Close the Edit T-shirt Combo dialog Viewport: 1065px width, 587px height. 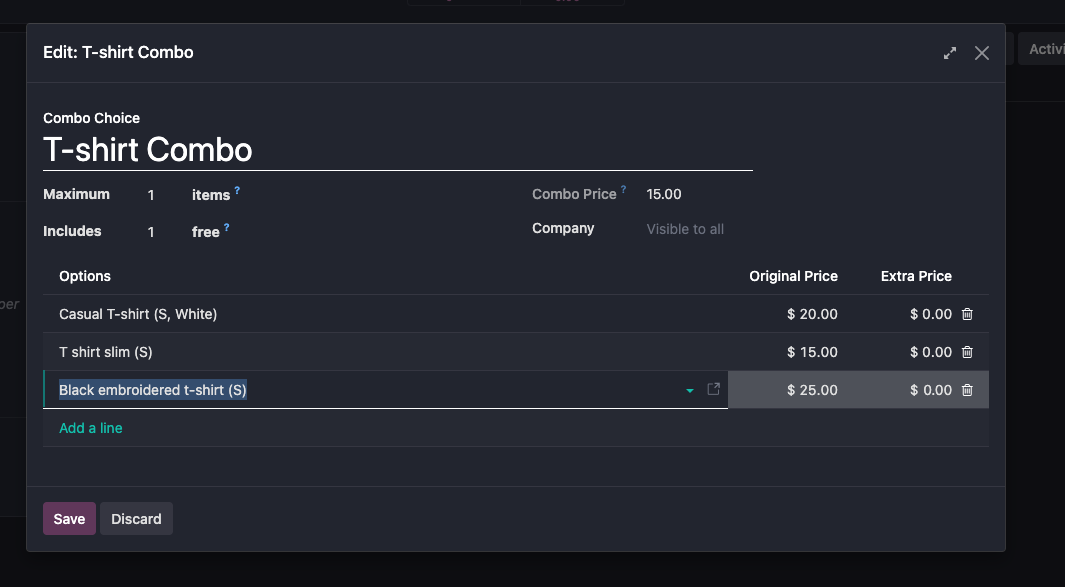point(982,53)
